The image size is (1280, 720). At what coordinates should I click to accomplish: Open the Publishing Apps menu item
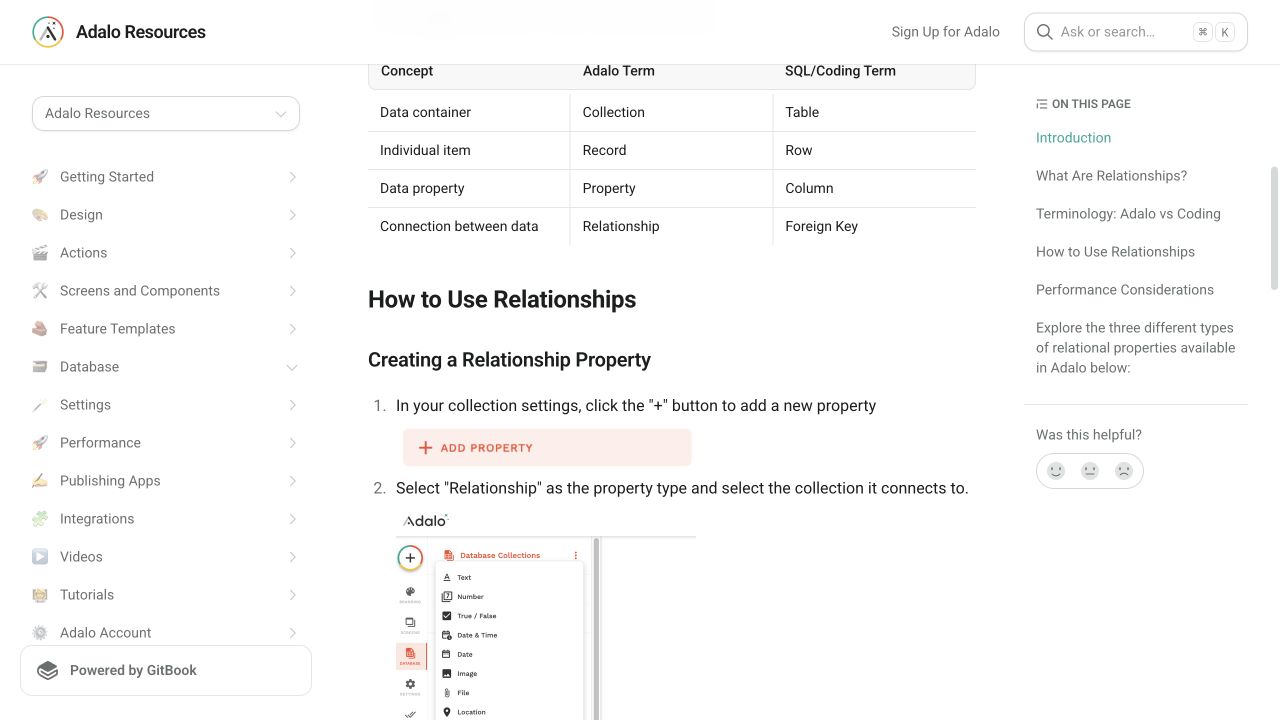166,481
